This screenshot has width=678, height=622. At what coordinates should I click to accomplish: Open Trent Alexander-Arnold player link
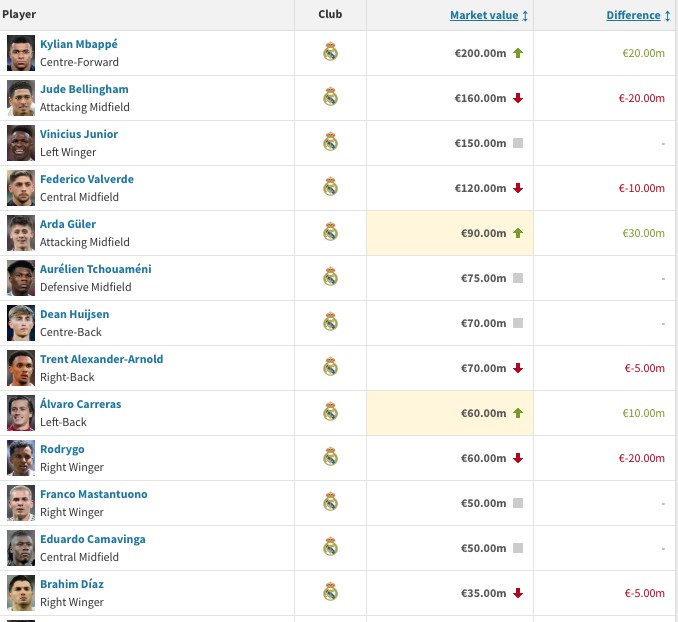pyautogui.click(x=101, y=359)
